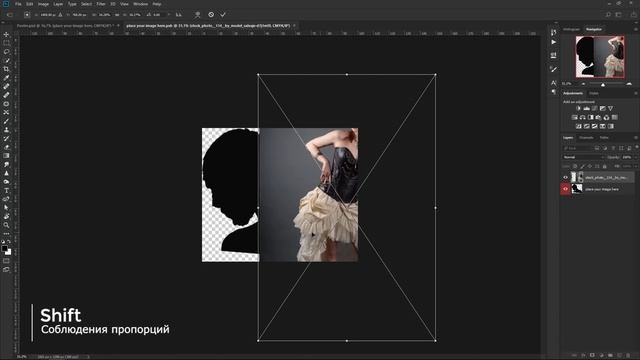Open the Layer menu
The width and height of the screenshot is (640, 360).
pyautogui.click(x=58, y=4)
